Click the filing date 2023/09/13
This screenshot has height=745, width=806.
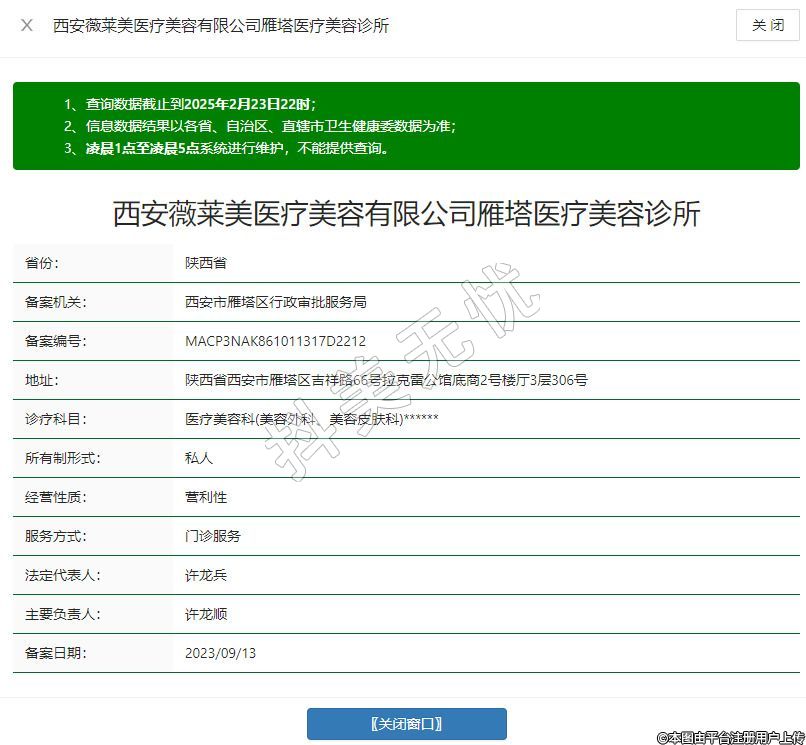tap(220, 653)
